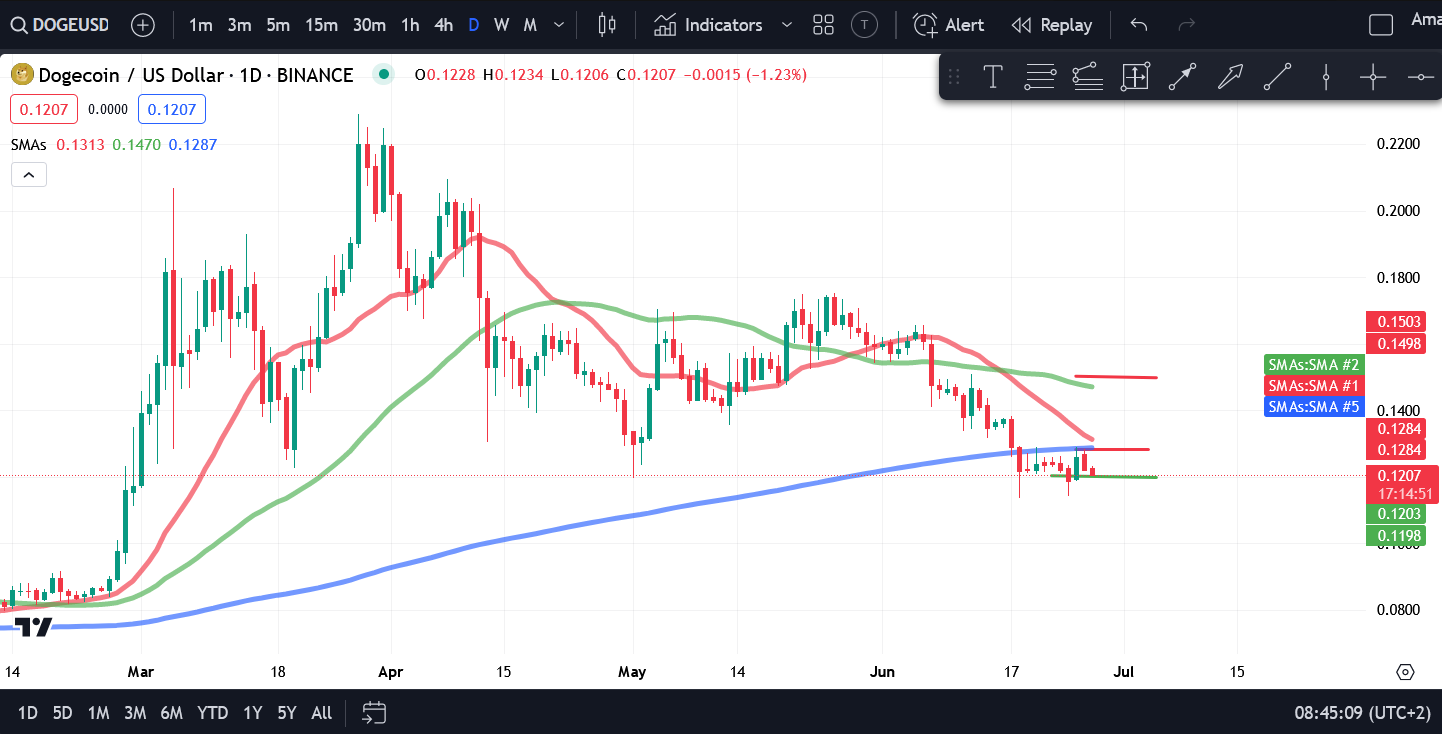Image resolution: width=1442 pixels, height=734 pixels.
Task: Click the blue 0.1207 buy price box
Action: click(172, 109)
